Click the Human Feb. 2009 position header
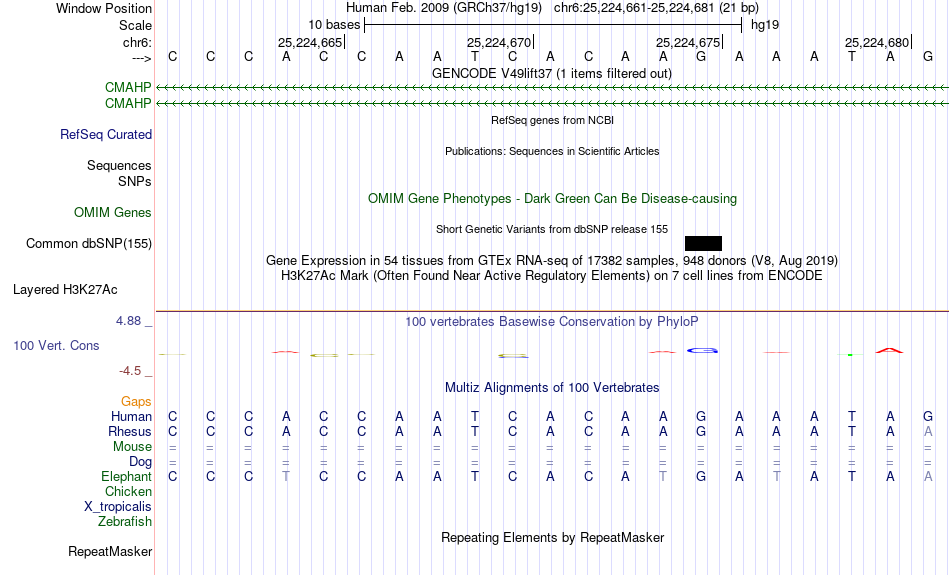This screenshot has width=950, height=575. click(x=552, y=8)
